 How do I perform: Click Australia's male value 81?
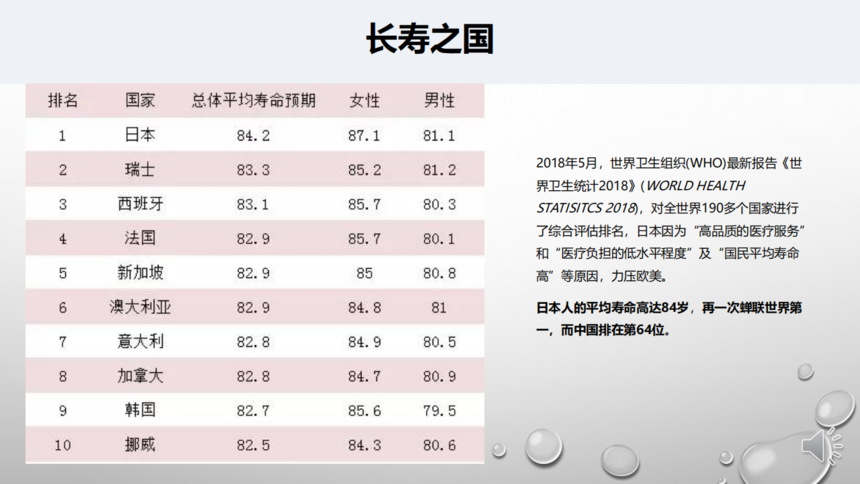439,308
